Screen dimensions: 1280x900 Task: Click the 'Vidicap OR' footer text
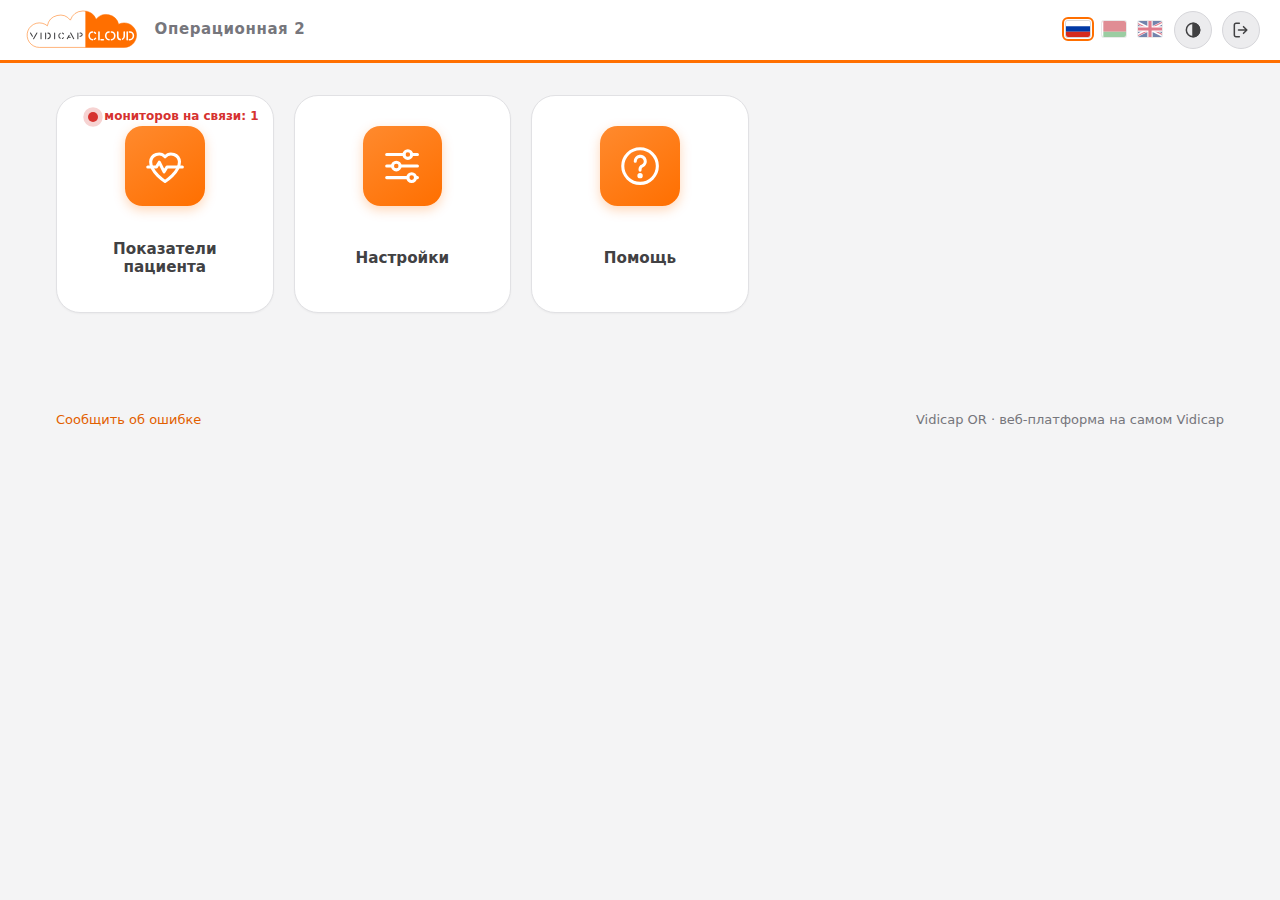(951, 420)
